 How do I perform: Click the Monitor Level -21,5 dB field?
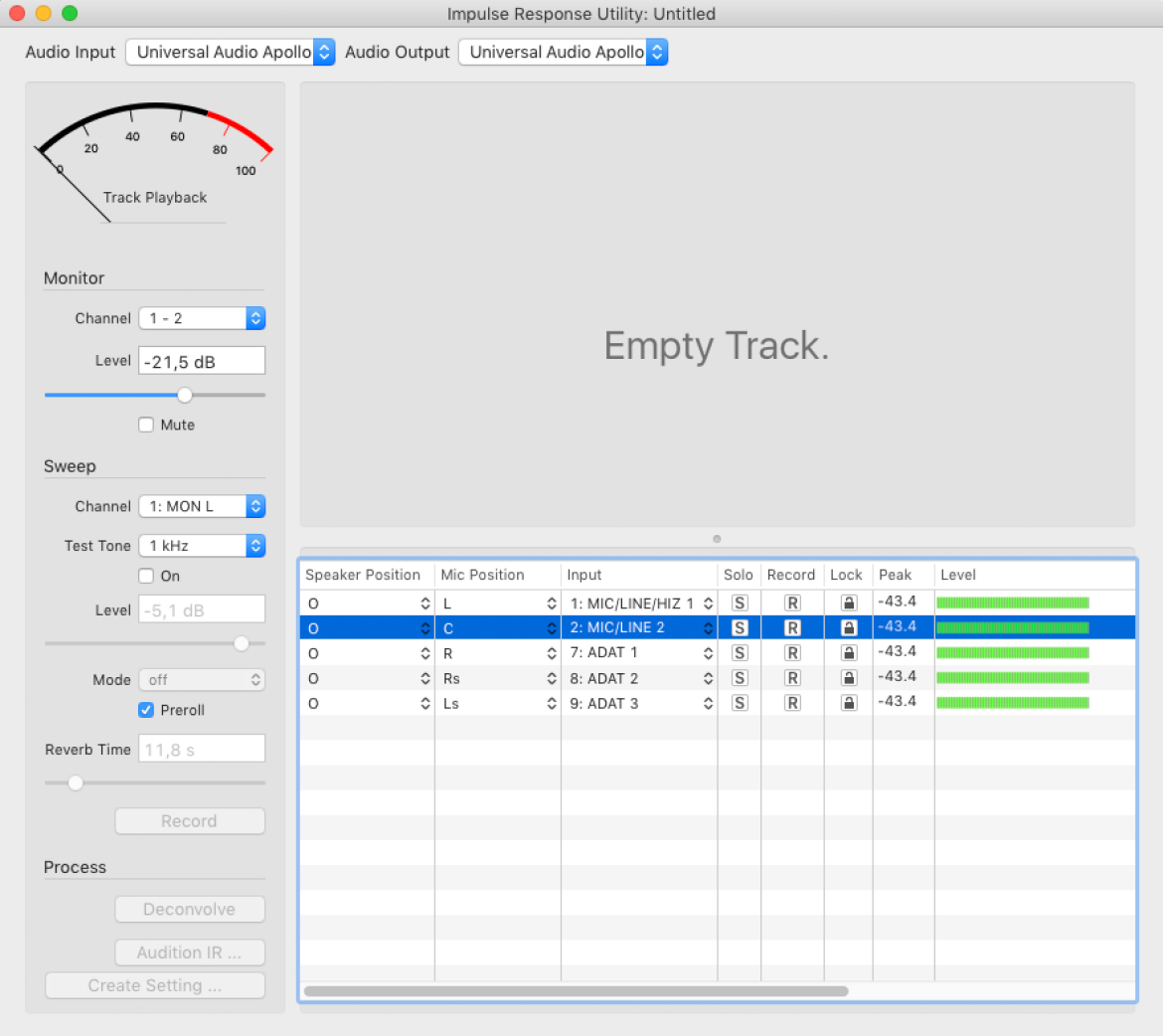coord(202,361)
